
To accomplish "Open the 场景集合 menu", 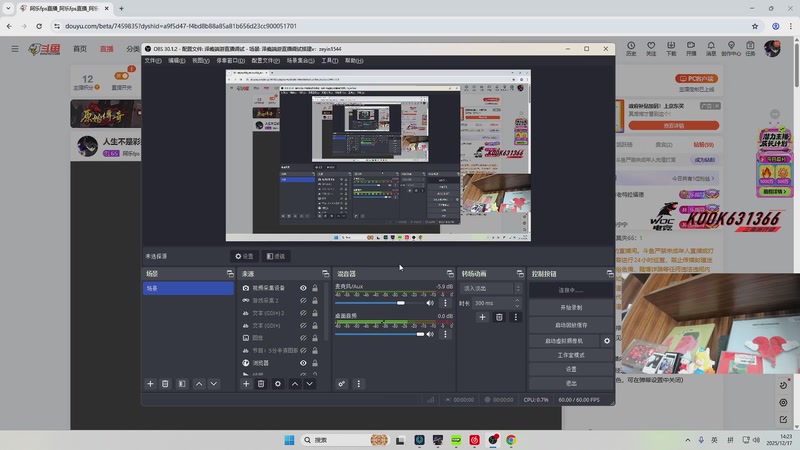I will 301,60.
